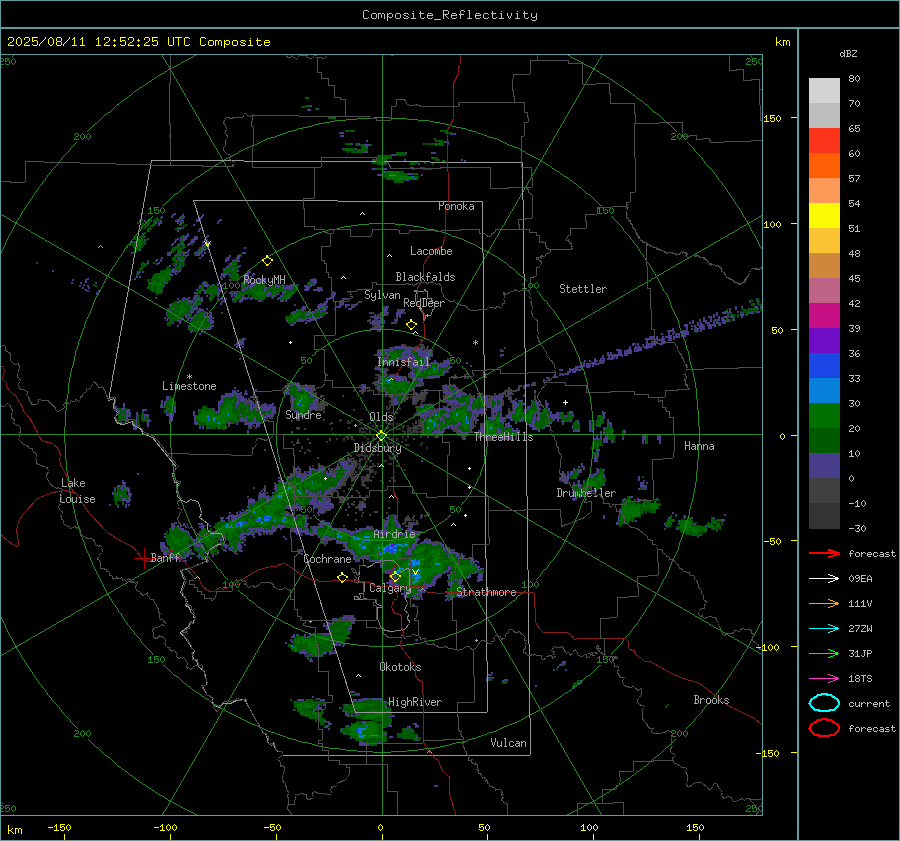Image resolution: width=900 pixels, height=841 pixels.
Task: Click the white 09EA arrow icon
Action: coord(824,579)
